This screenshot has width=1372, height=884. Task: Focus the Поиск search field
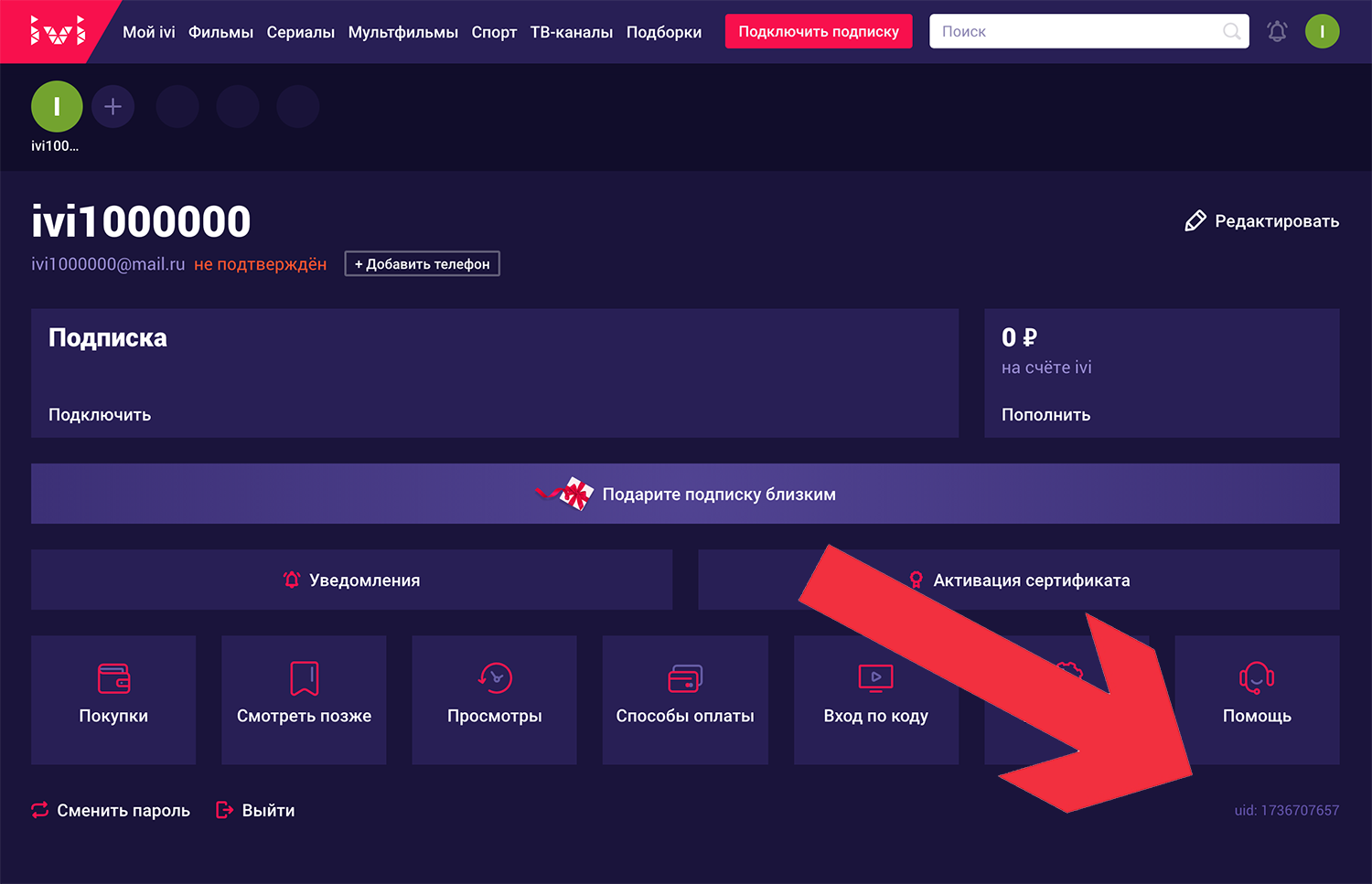tap(1075, 32)
